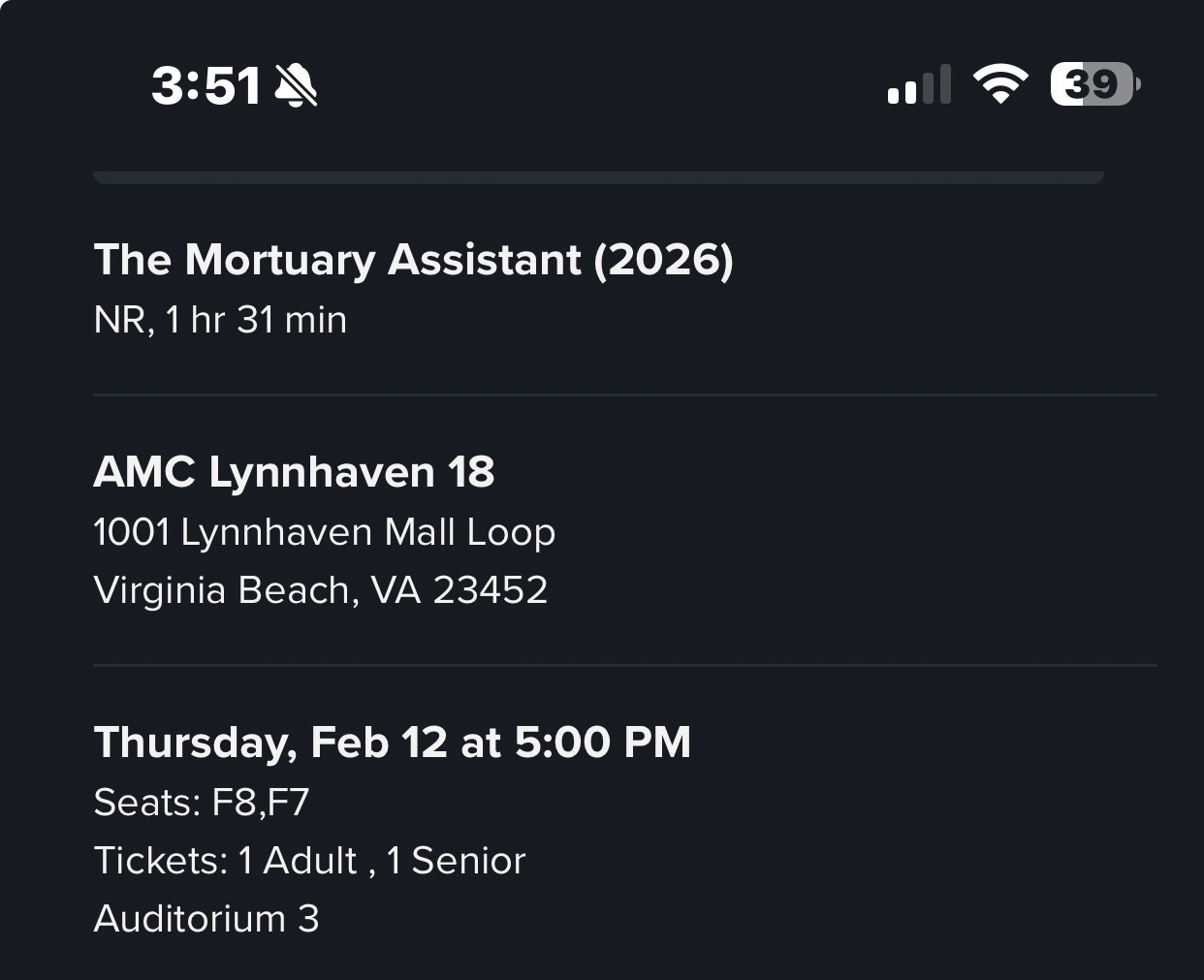
Task: Tap the Seats: F8,F7 line
Action: (201, 803)
